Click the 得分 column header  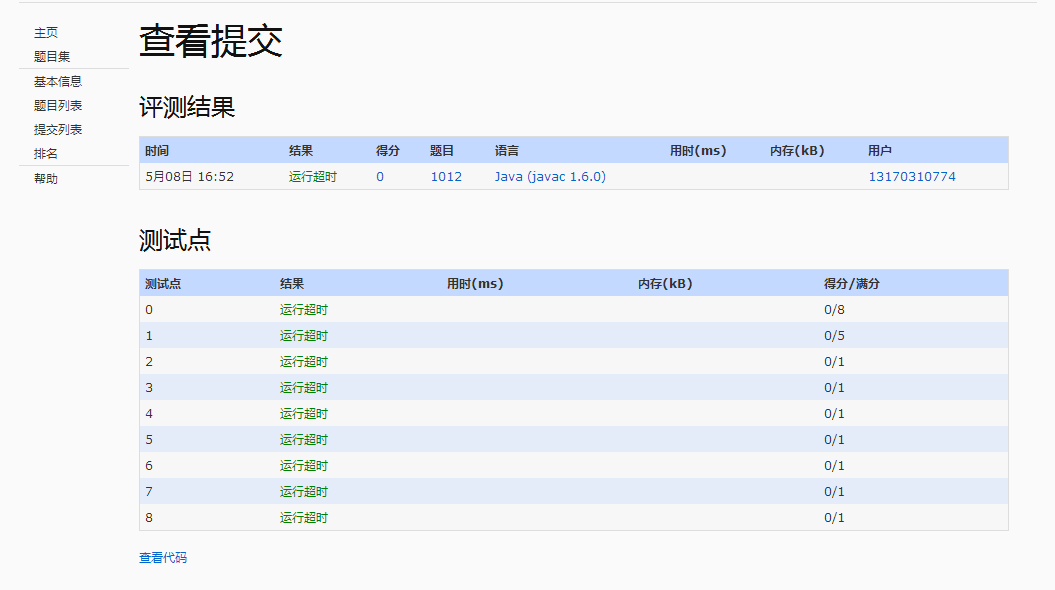coord(388,151)
